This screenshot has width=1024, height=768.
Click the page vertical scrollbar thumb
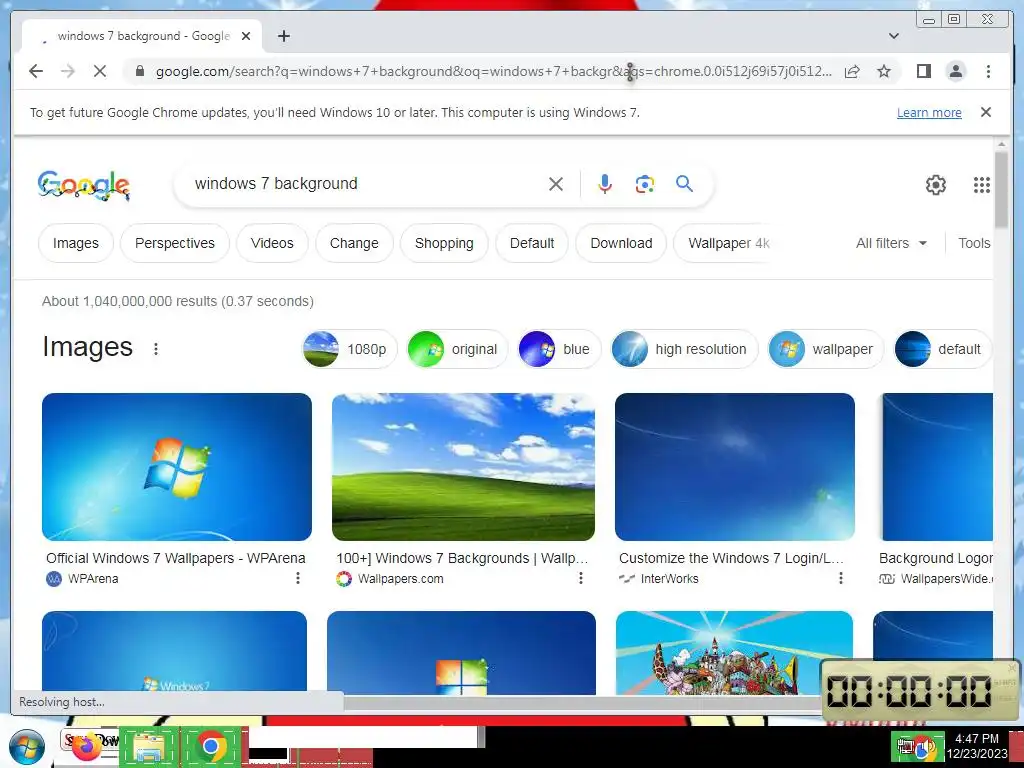tap(1001, 189)
